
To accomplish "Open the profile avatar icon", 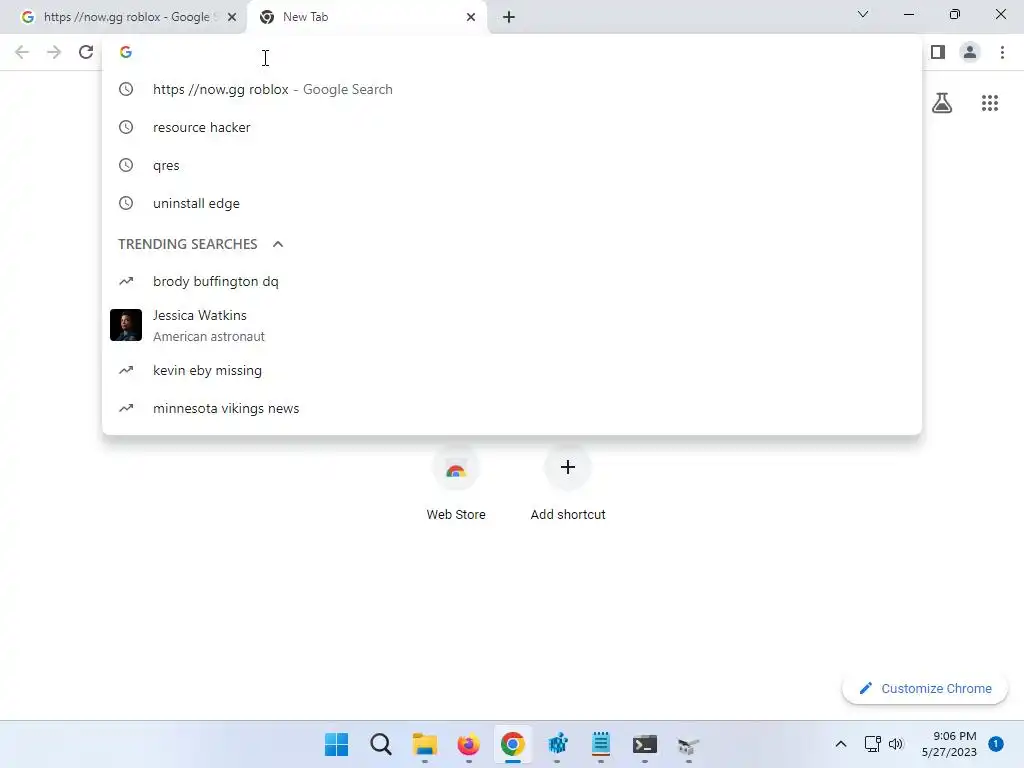I will (x=970, y=52).
